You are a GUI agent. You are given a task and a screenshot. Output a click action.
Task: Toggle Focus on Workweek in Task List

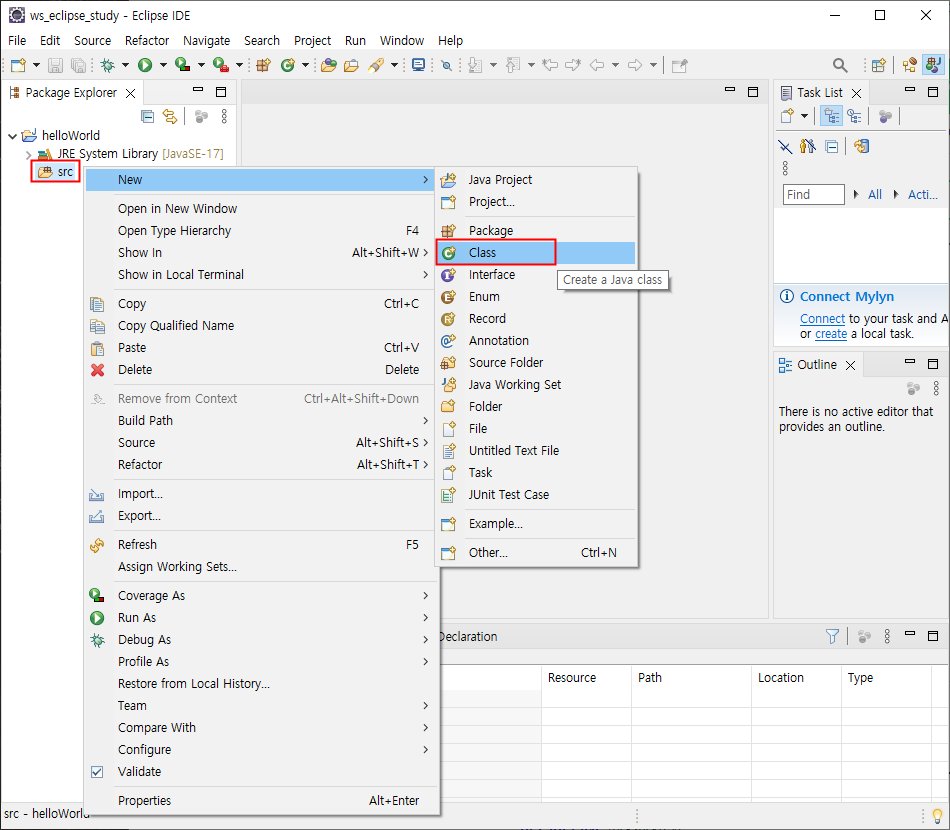pyautogui.click(x=885, y=116)
